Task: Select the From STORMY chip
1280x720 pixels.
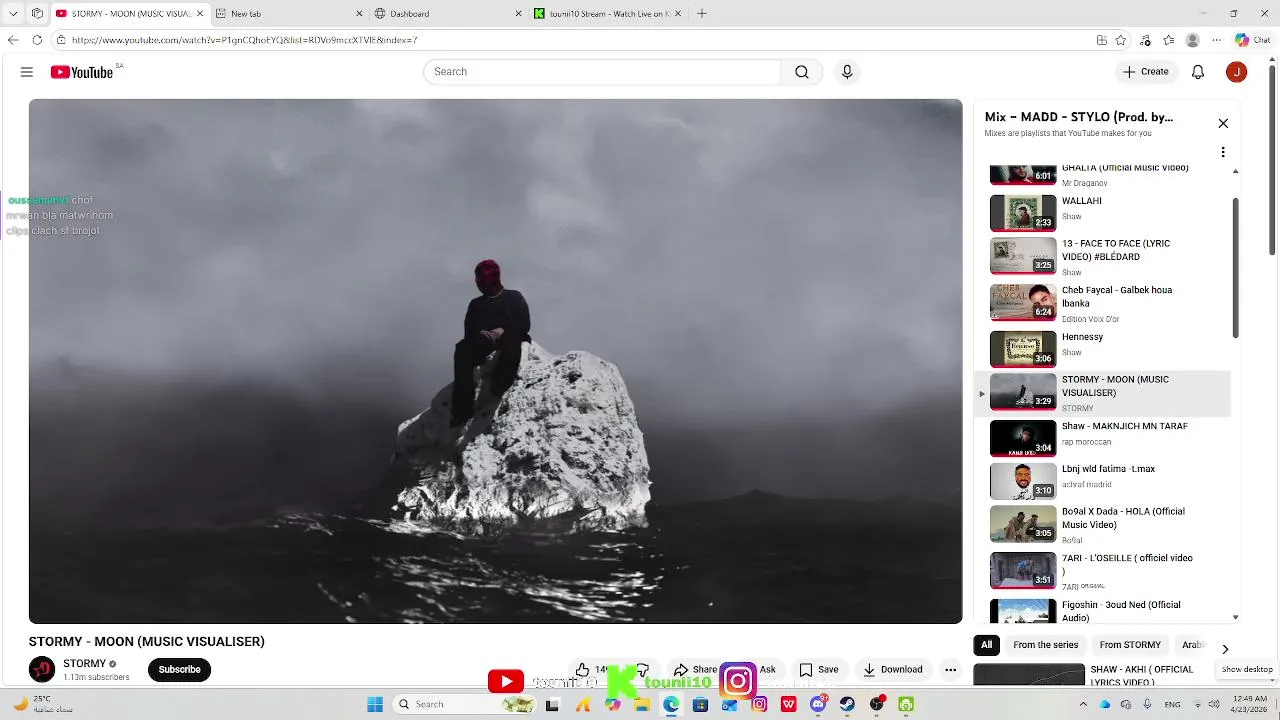Action: click(x=1130, y=645)
